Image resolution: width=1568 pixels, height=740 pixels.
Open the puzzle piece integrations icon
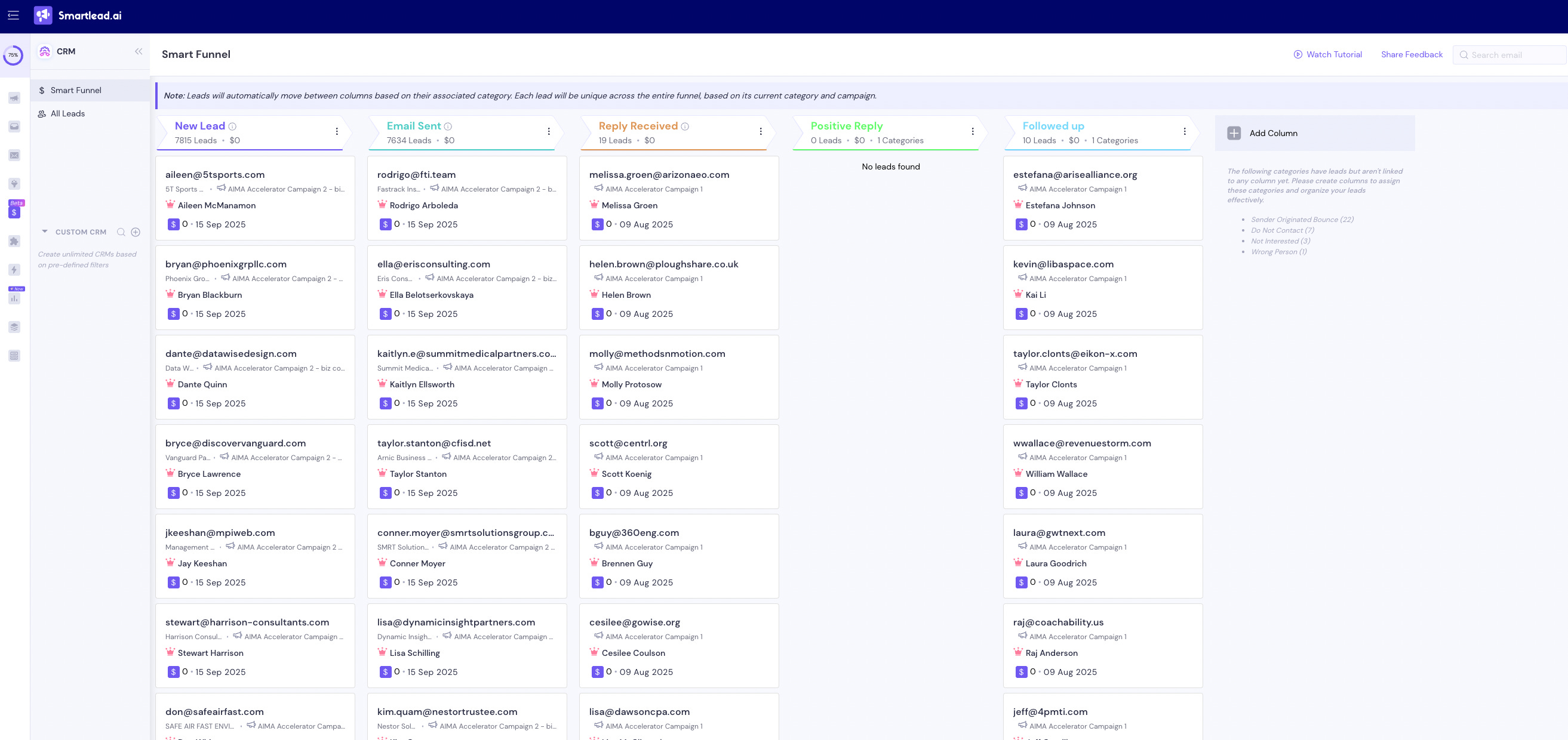point(14,241)
